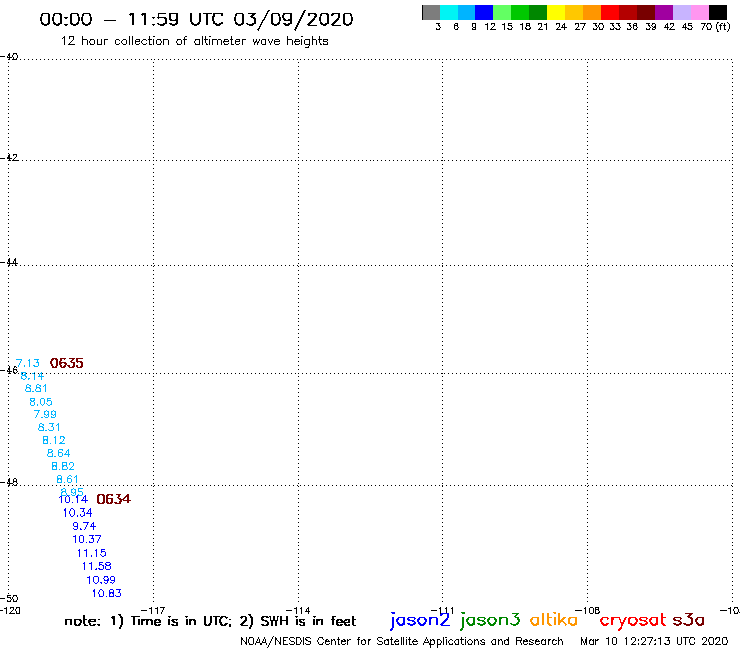Click the s3a satellite legend label

click(689, 620)
